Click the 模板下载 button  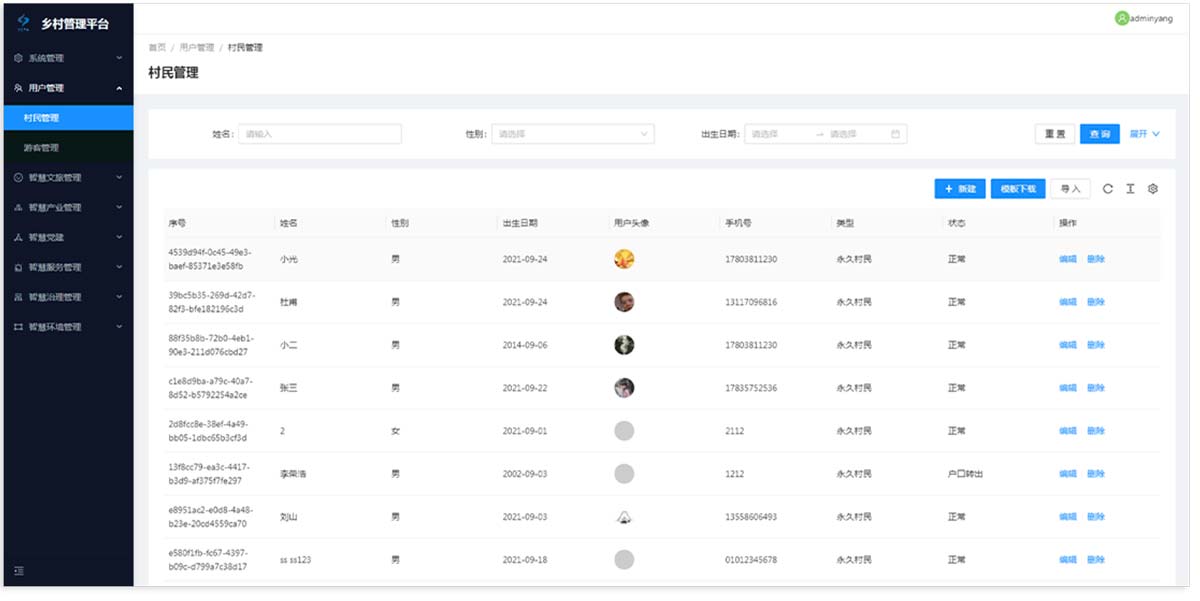tap(1018, 189)
